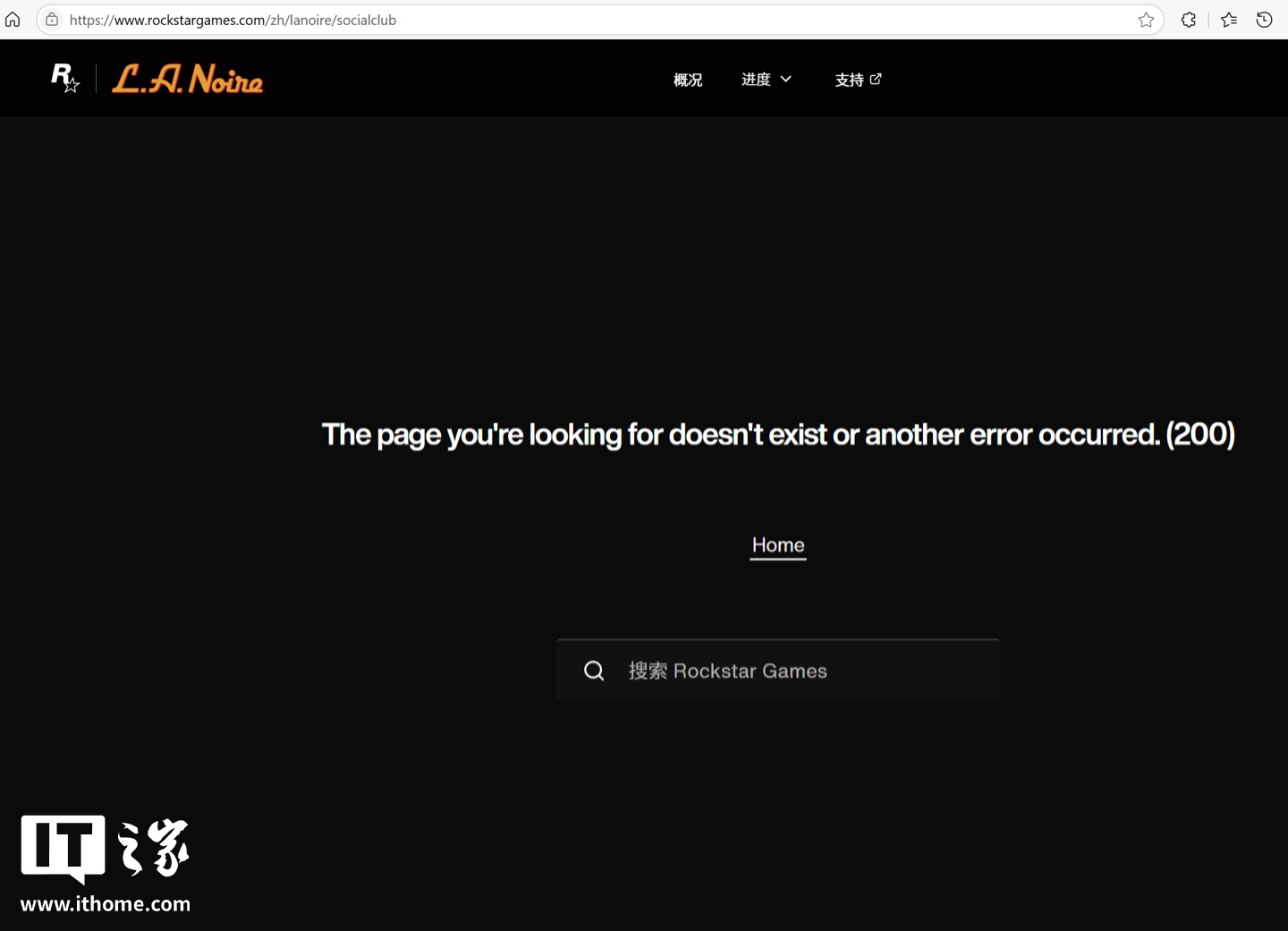Follow the Home link
The height and width of the screenshot is (931, 1288).
point(778,546)
